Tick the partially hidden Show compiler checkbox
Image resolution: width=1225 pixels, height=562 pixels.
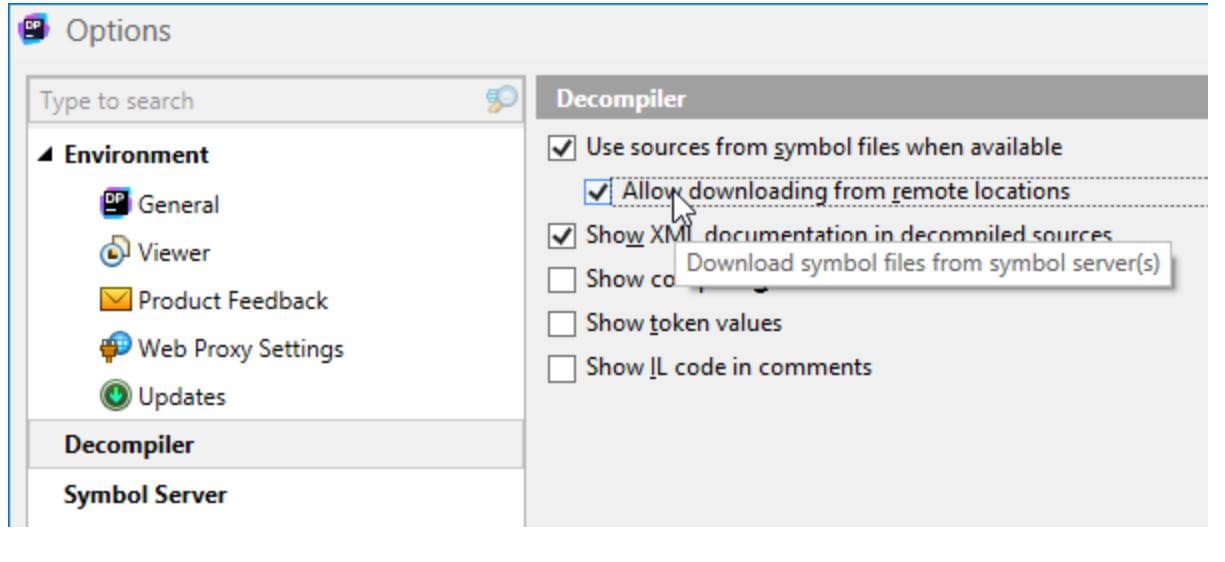[564, 280]
